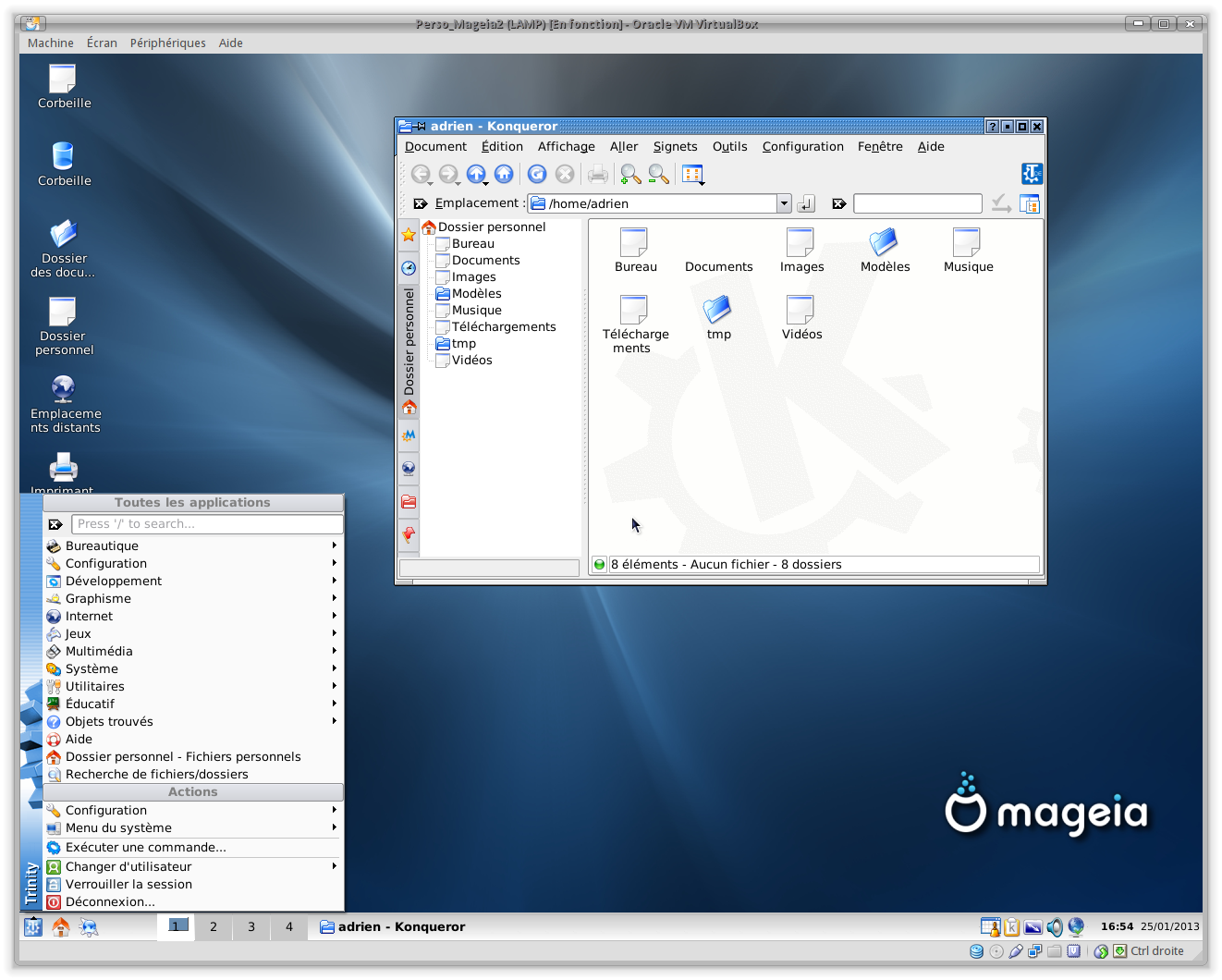
Task: Go back with Konqueror's Back arrow
Action: tap(421, 174)
